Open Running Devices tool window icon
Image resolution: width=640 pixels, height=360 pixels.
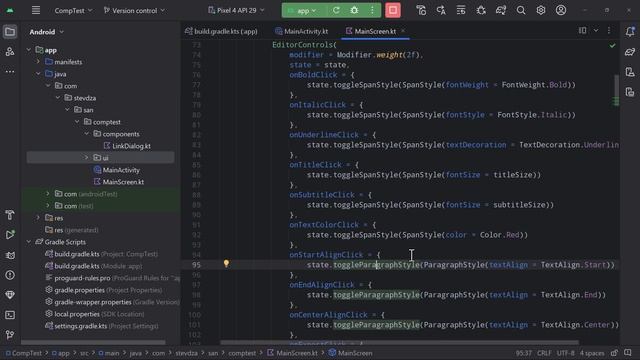[x=630, y=92]
